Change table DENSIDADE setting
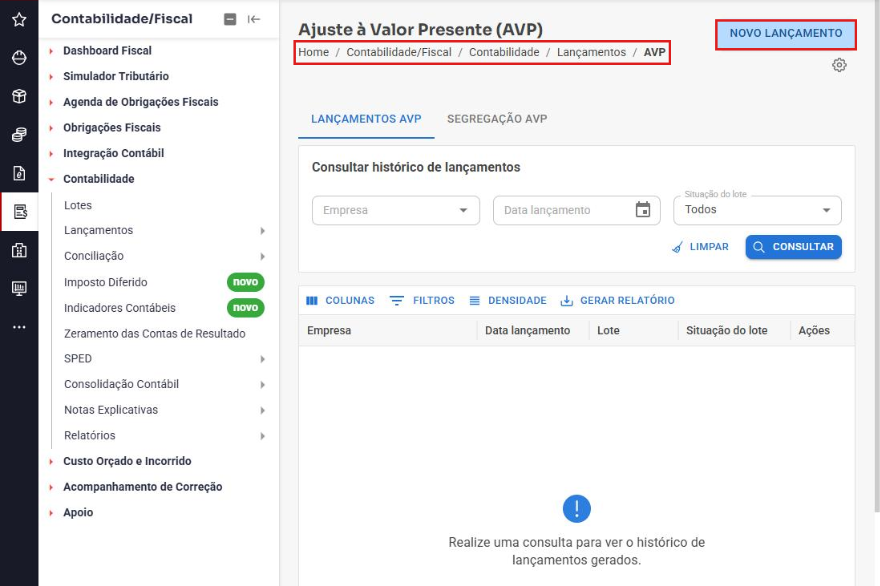 (x=507, y=300)
